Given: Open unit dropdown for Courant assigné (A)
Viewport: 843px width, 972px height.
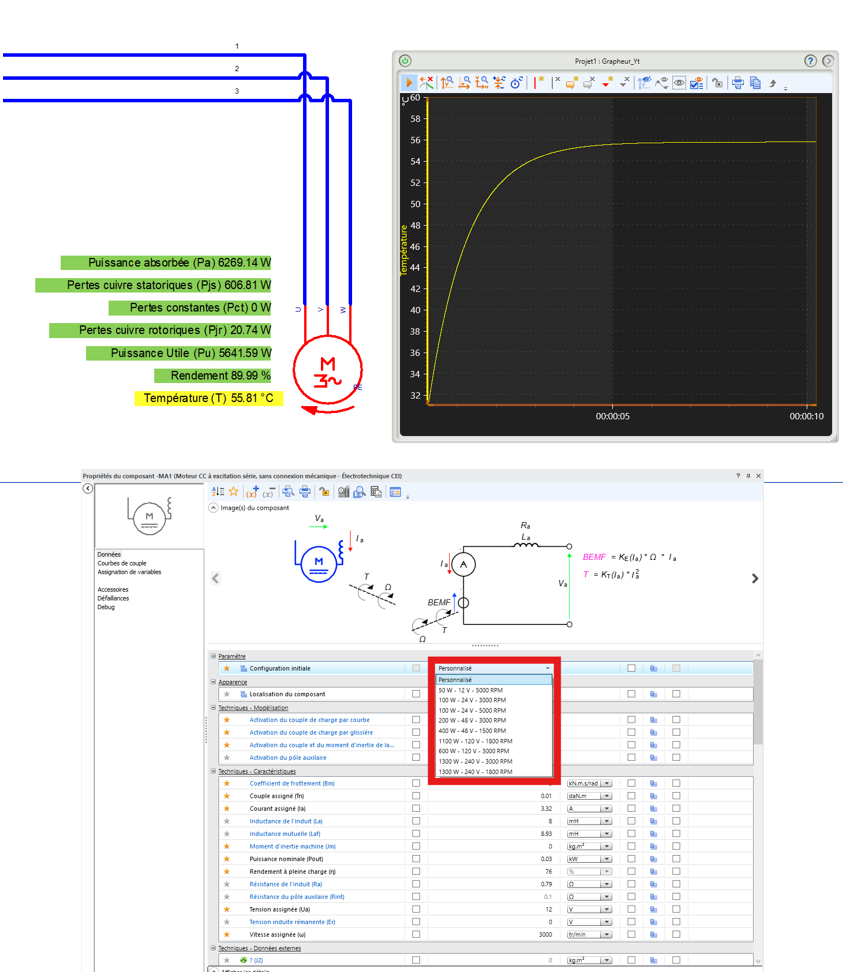Looking at the screenshot, I should point(606,809).
